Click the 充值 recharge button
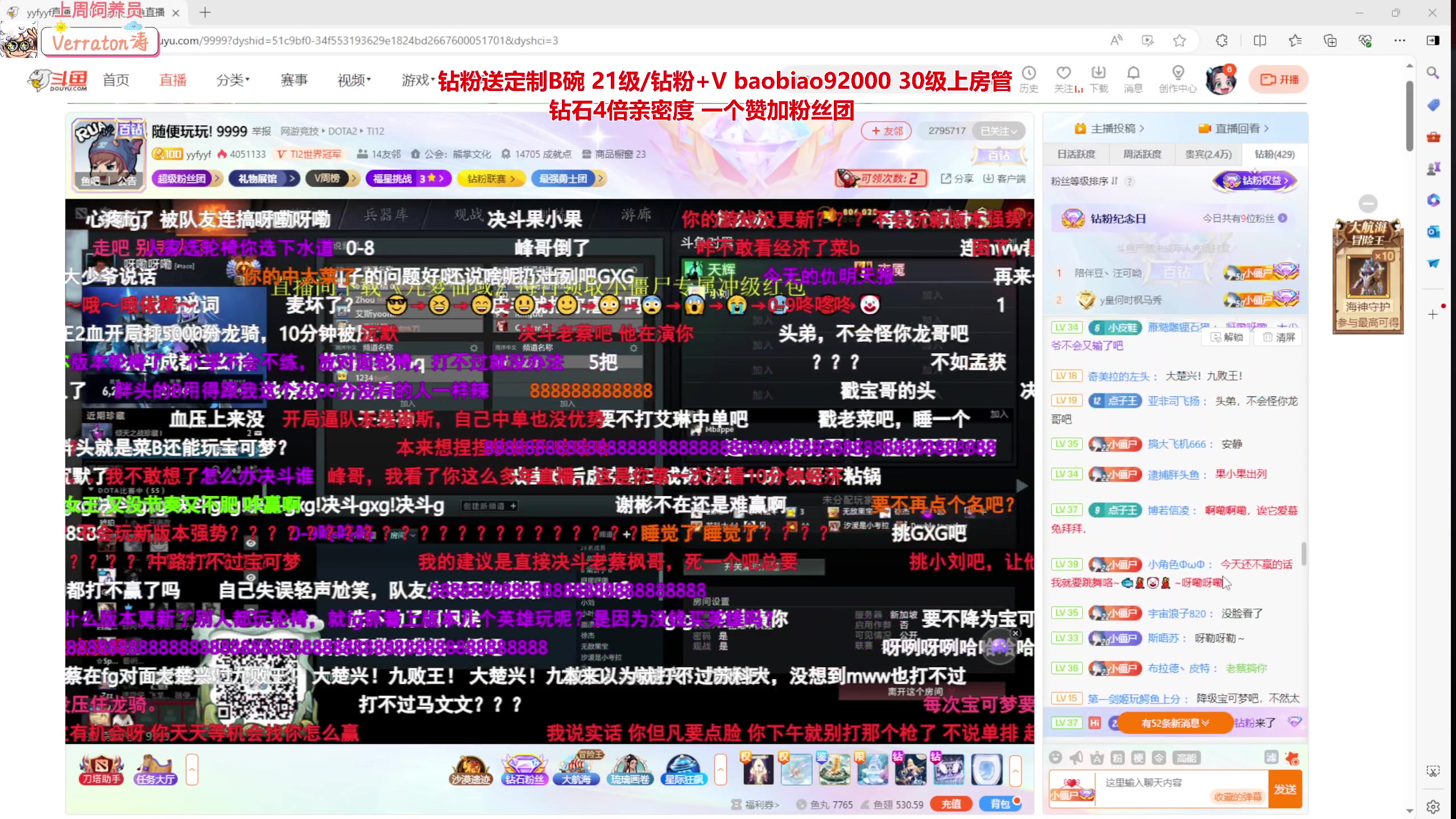Viewport: 1456px width, 819px height. tap(951, 804)
